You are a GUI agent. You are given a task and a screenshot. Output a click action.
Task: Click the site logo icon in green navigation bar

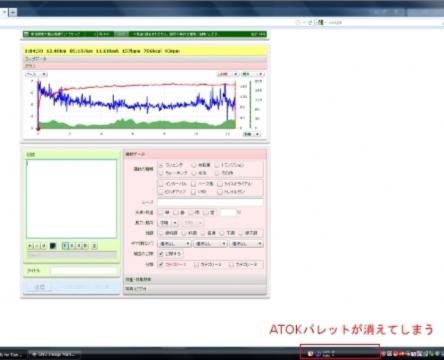coord(27,34)
